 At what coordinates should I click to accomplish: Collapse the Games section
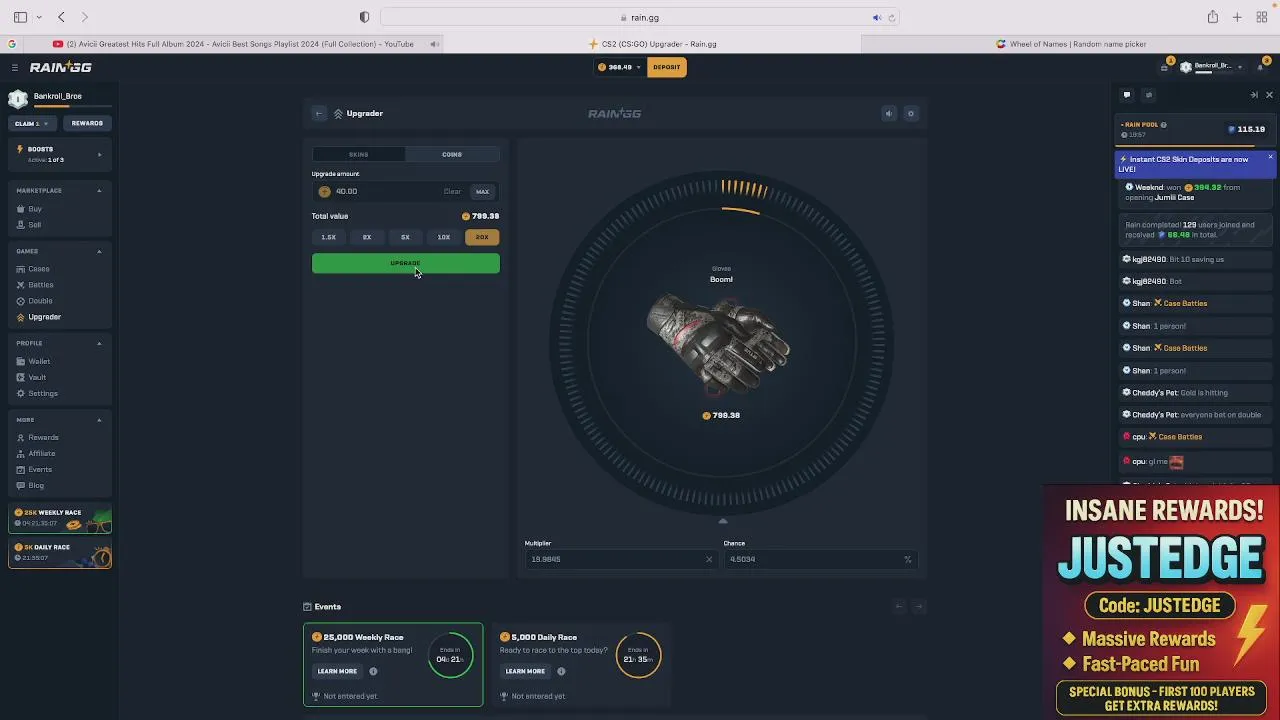click(x=99, y=251)
